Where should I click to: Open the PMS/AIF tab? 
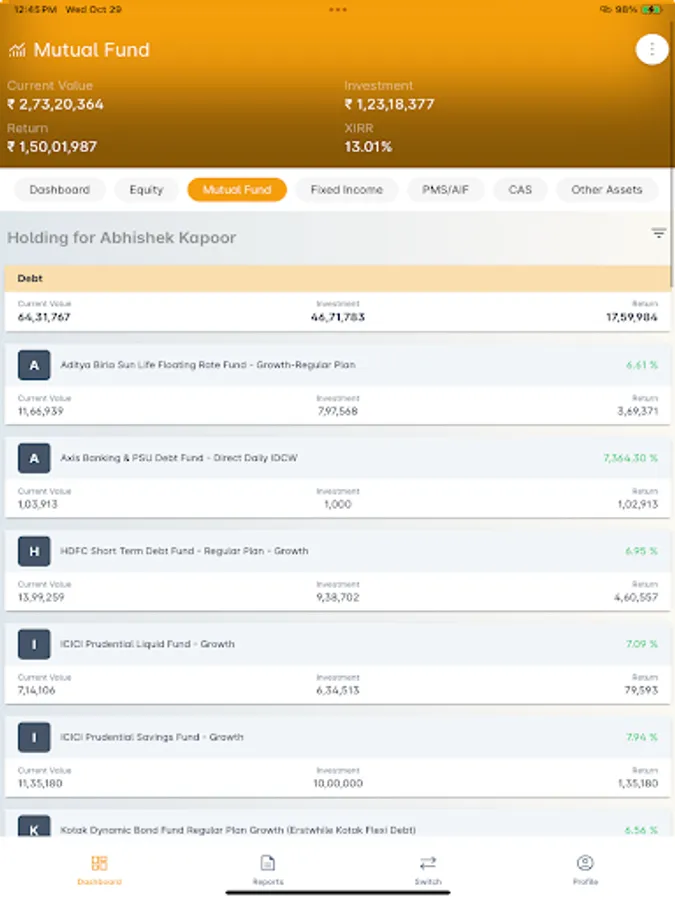(x=445, y=190)
